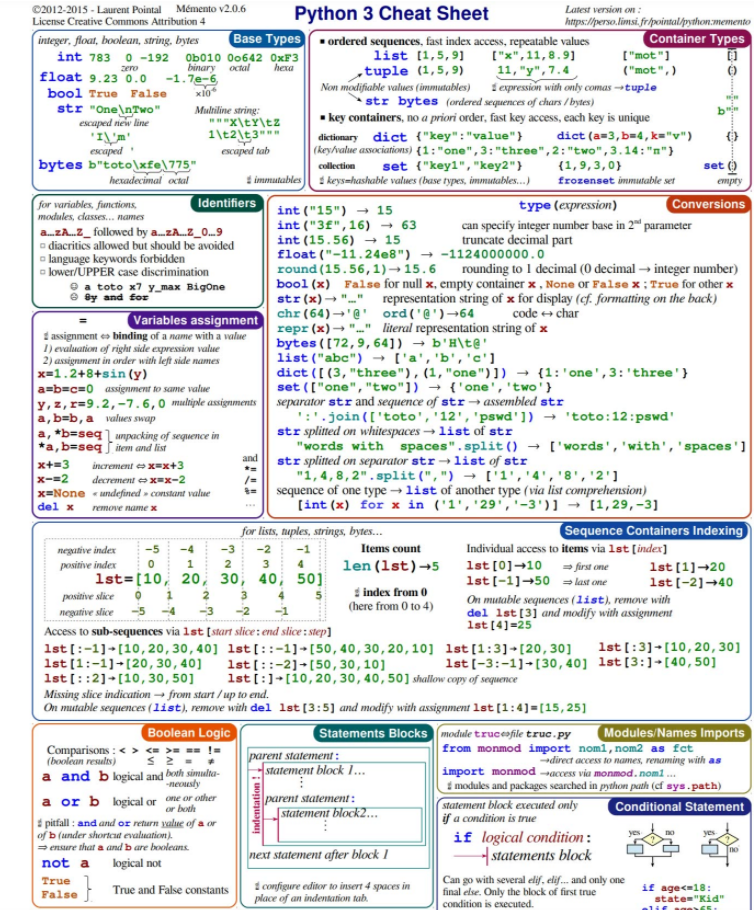Click the 'Mémento v2.0.6' version text
This screenshot has width=754, height=910.
[211, 9]
